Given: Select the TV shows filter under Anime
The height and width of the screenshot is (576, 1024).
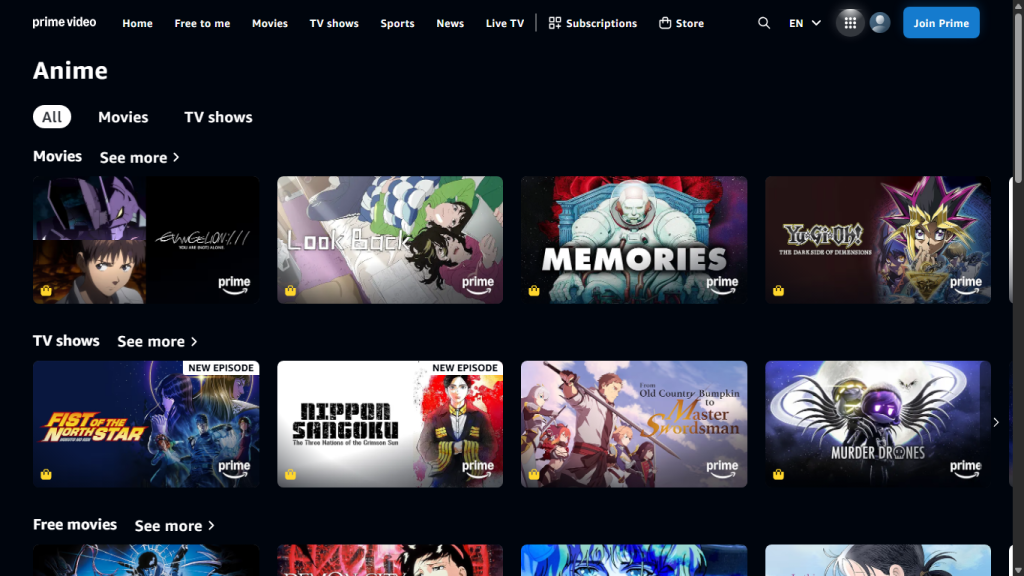Looking at the screenshot, I should point(218,117).
